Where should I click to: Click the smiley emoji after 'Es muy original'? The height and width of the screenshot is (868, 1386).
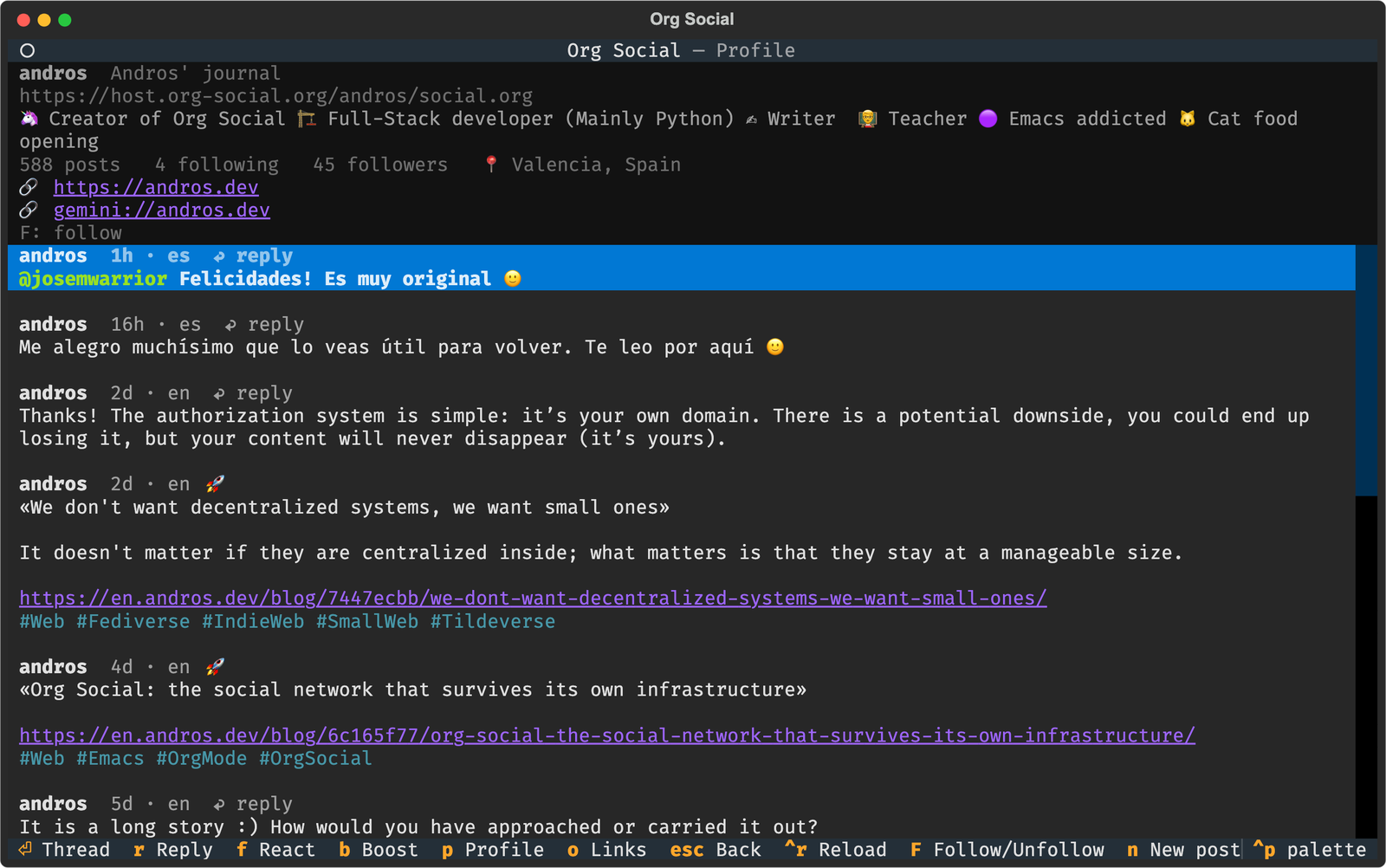(x=513, y=278)
